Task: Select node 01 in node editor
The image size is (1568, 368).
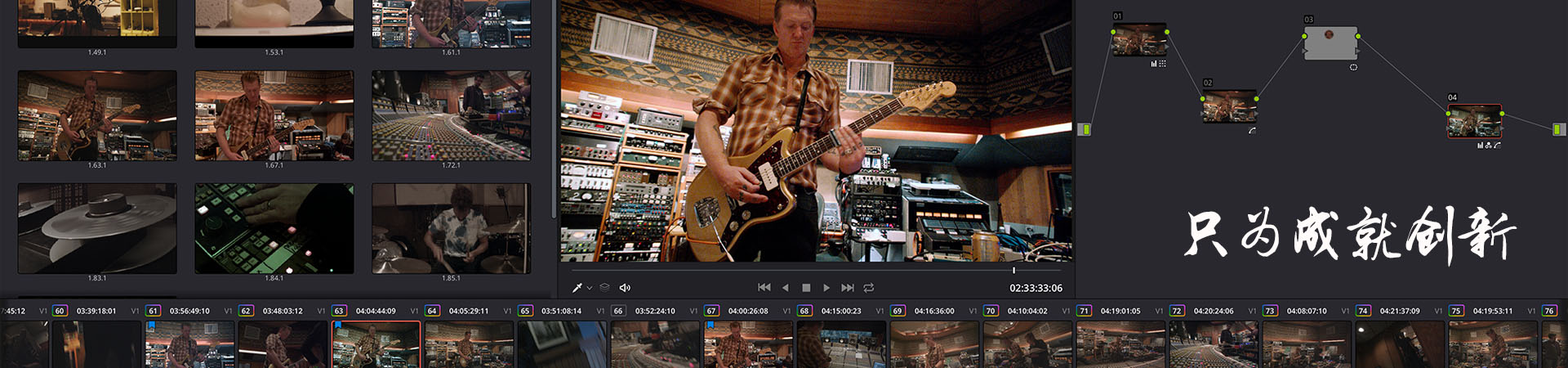Action: (1139, 40)
